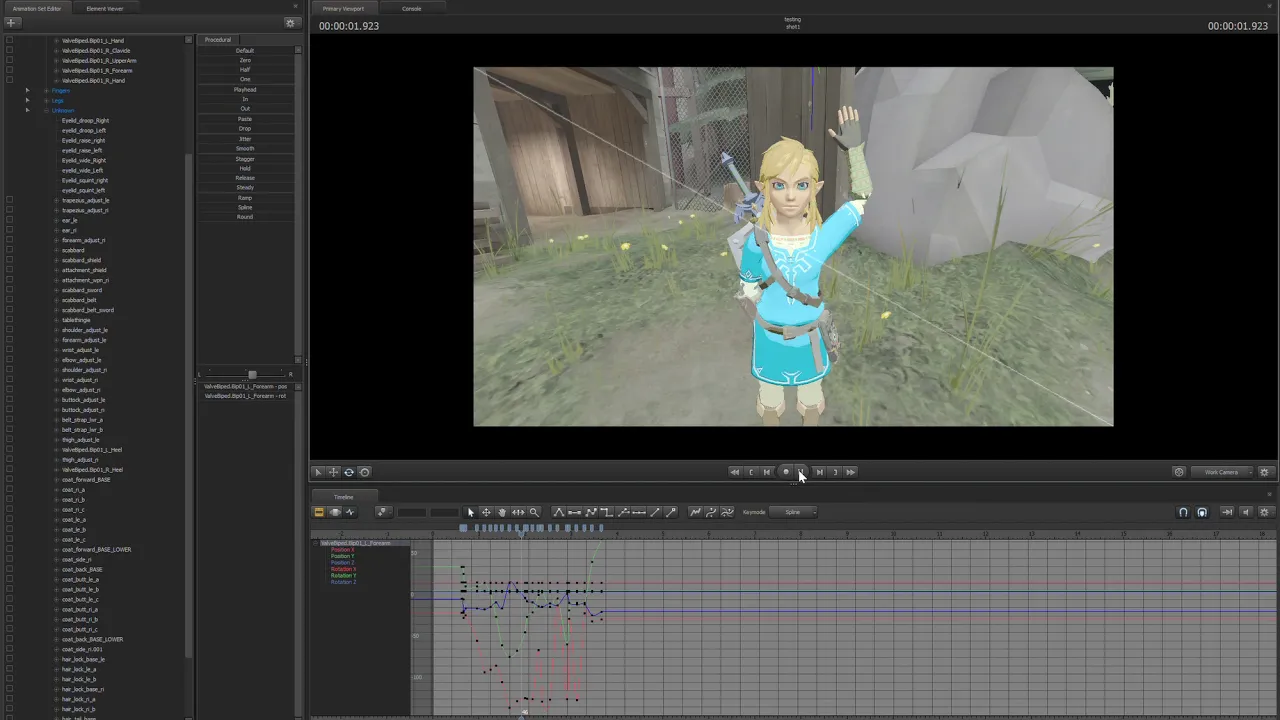This screenshot has width=1280, height=720.
Task: Apply the Default procedural preset
Action: click(245, 50)
